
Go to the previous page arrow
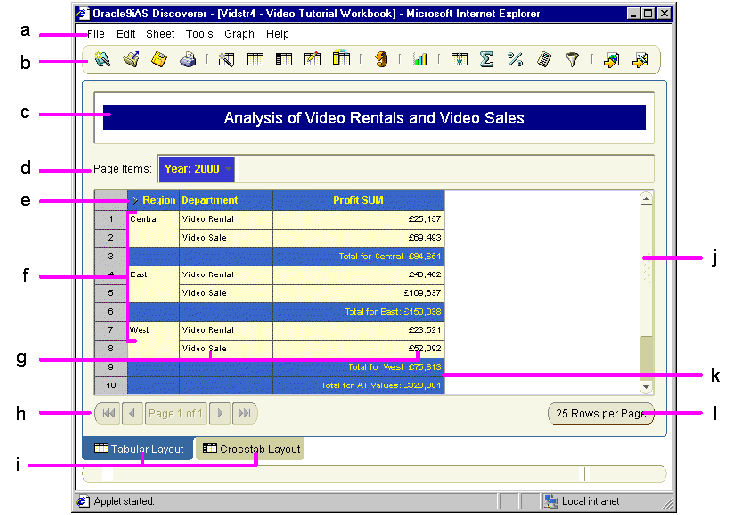132,413
